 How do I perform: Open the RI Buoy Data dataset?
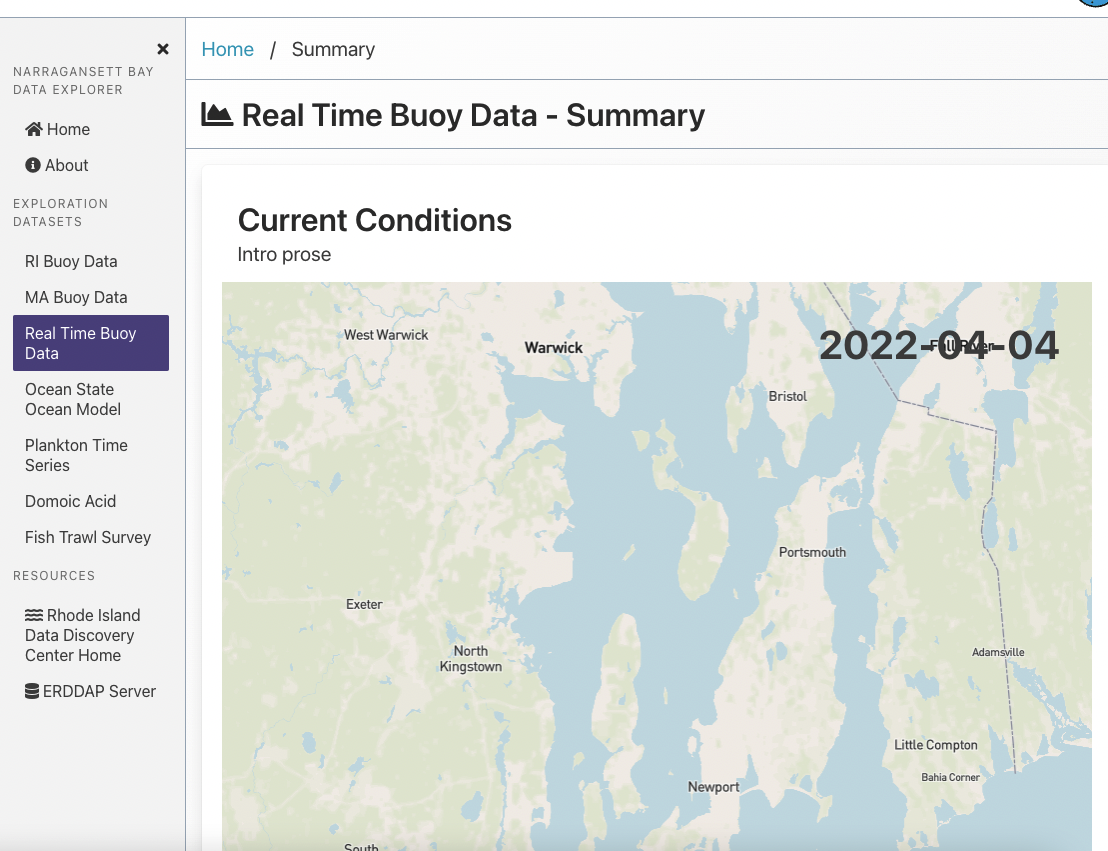point(71,261)
